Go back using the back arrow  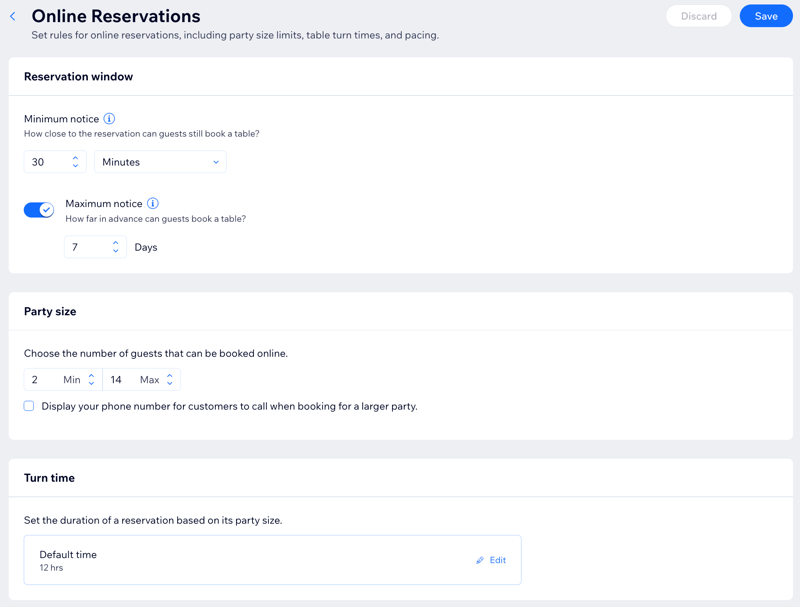(13, 16)
